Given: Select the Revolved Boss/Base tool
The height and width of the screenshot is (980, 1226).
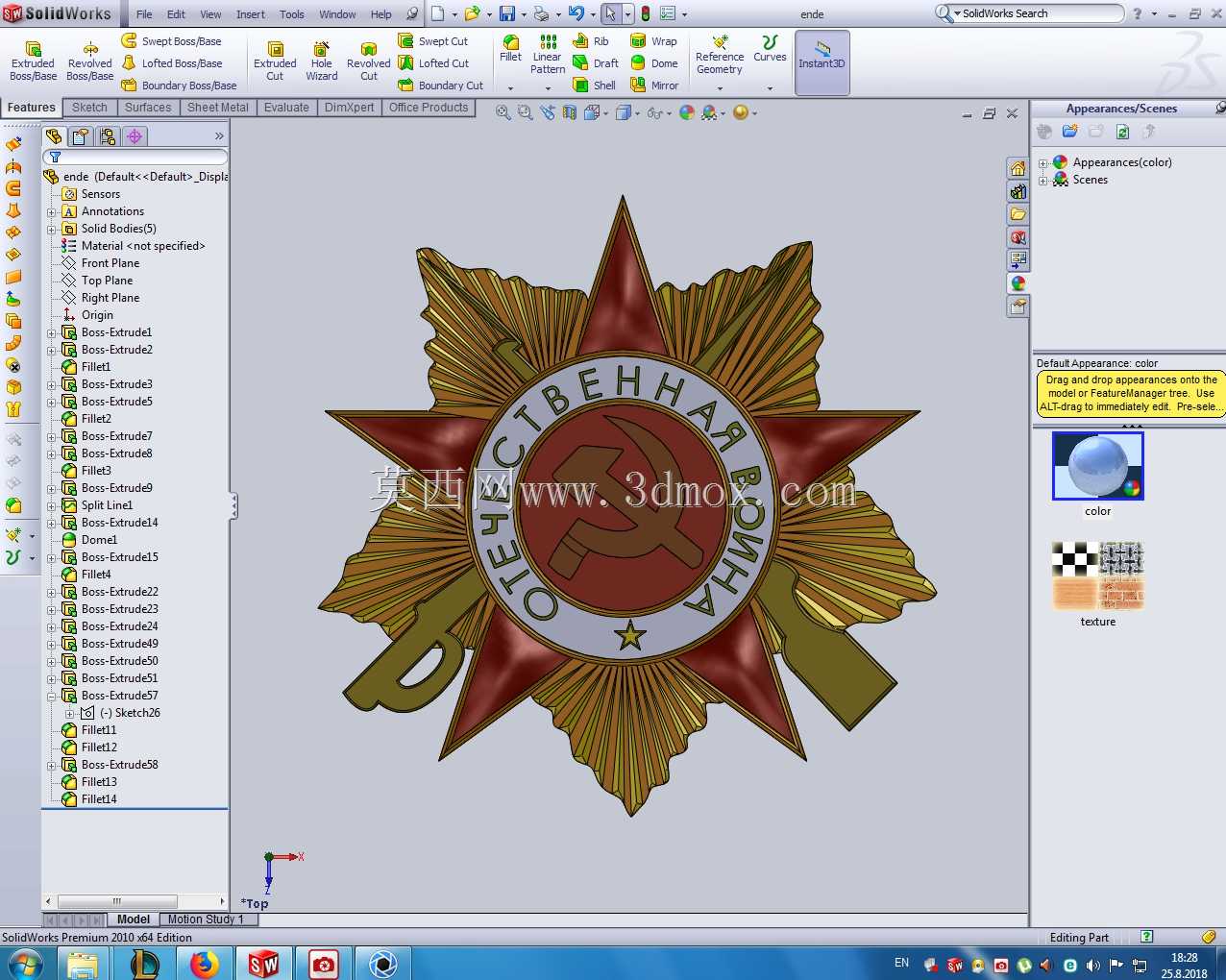Looking at the screenshot, I should pos(89,61).
